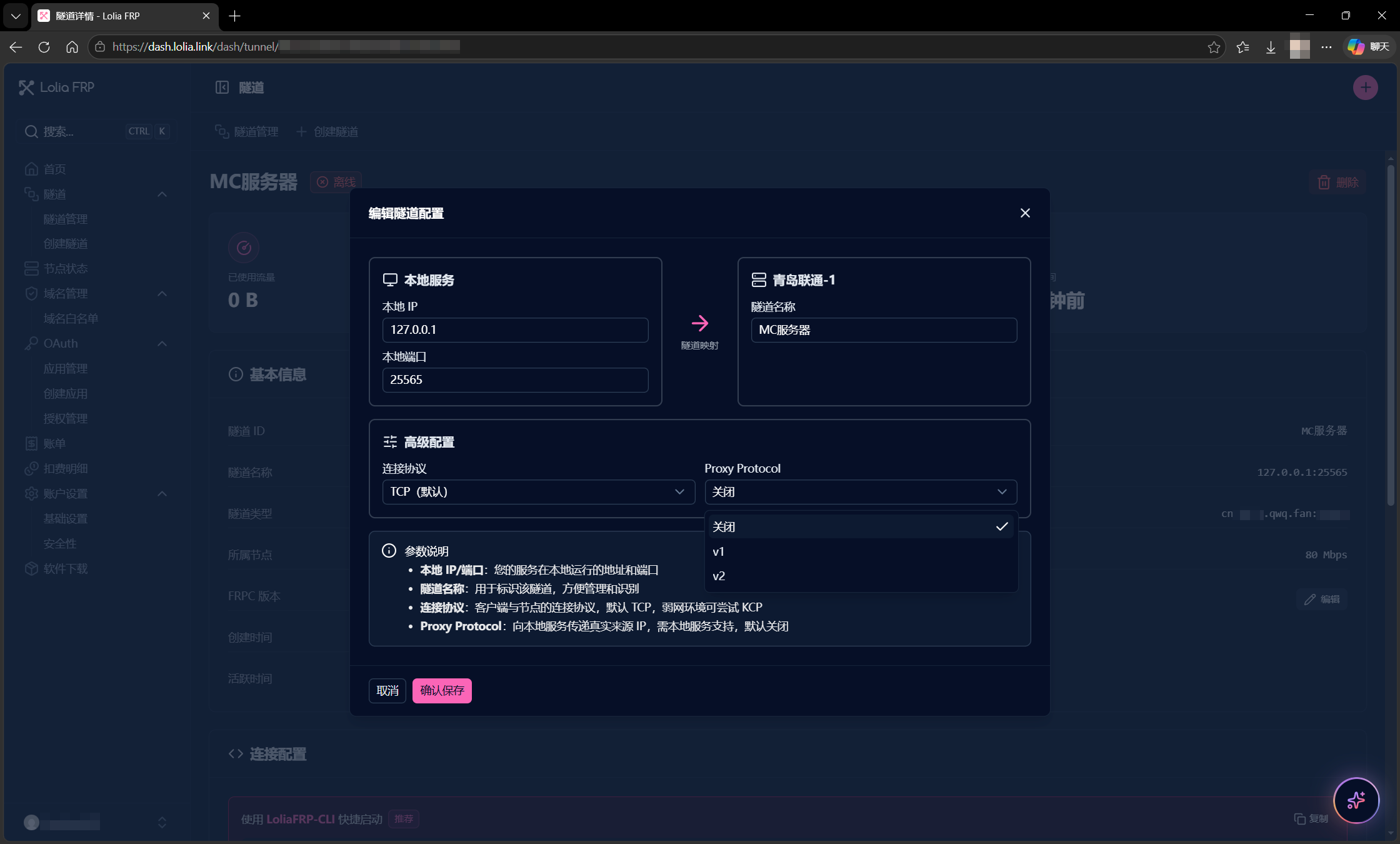Switch to the 创建隧道 tab
Image resolution: width=1400 pixels, height=844 pixels.
click(x=327, y=131)
